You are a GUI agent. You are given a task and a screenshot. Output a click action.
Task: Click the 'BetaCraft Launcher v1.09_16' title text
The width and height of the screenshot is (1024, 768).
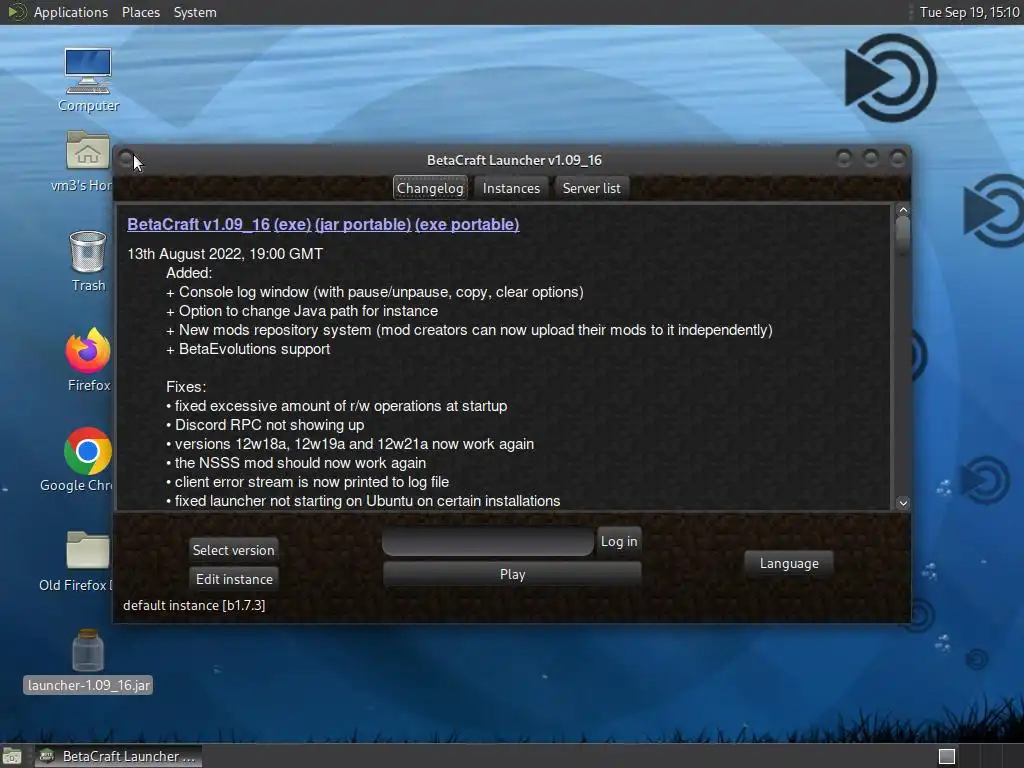[x=514, y=160]
